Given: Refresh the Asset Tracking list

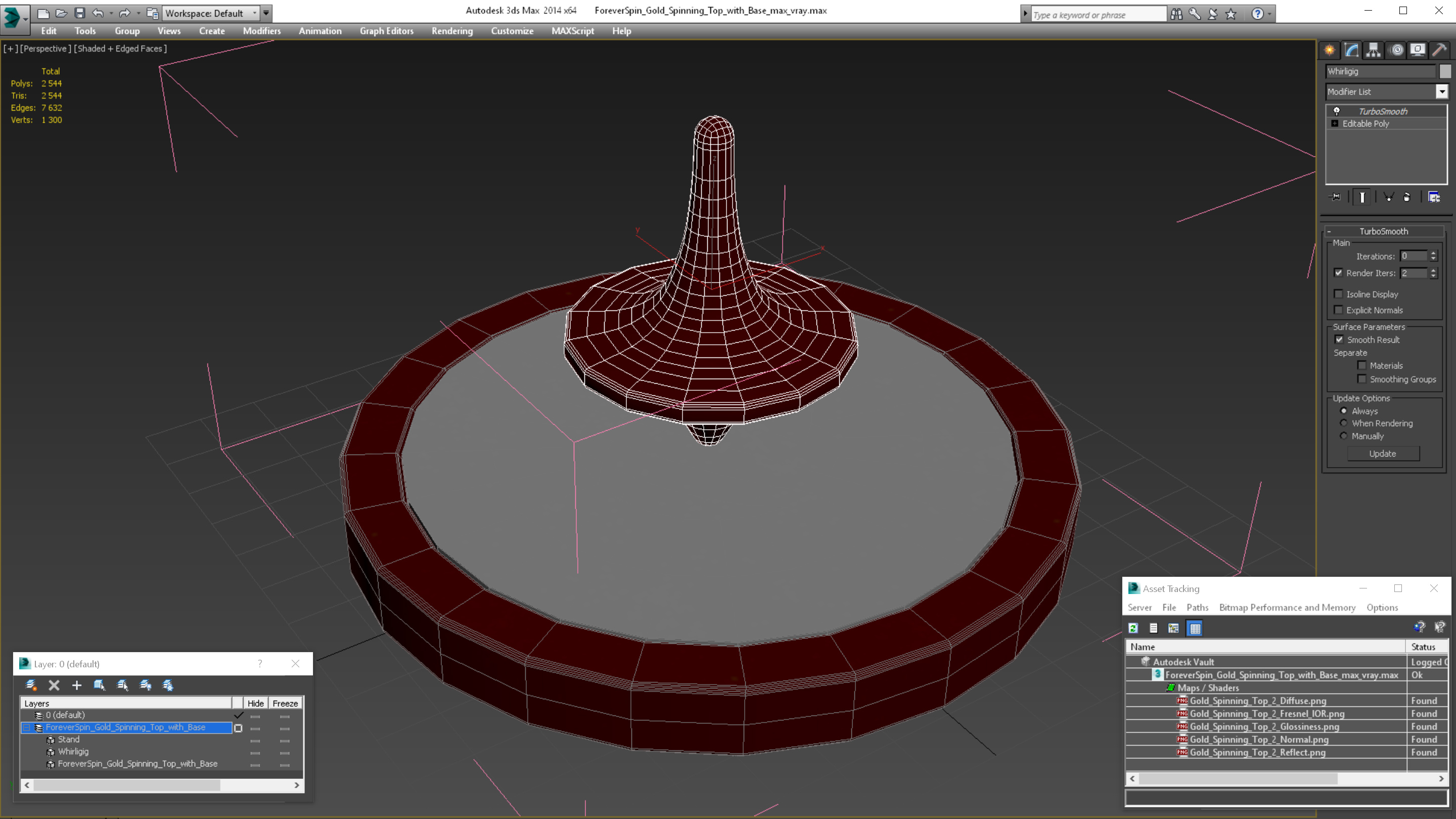Looking at the screenshot, I should click(1133, 628).
